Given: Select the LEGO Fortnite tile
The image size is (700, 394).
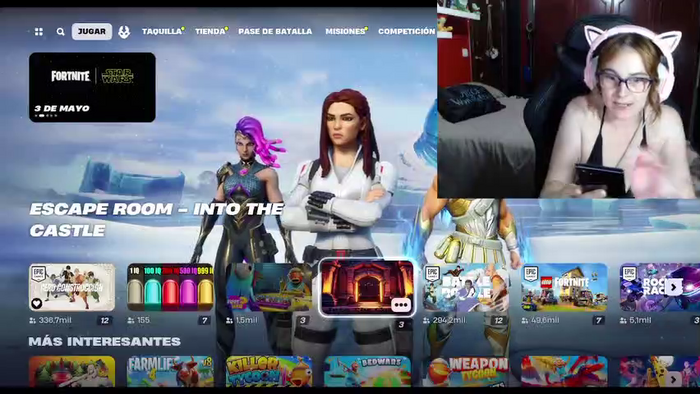Looking at the screenshot, I should [x=564, y=287].
